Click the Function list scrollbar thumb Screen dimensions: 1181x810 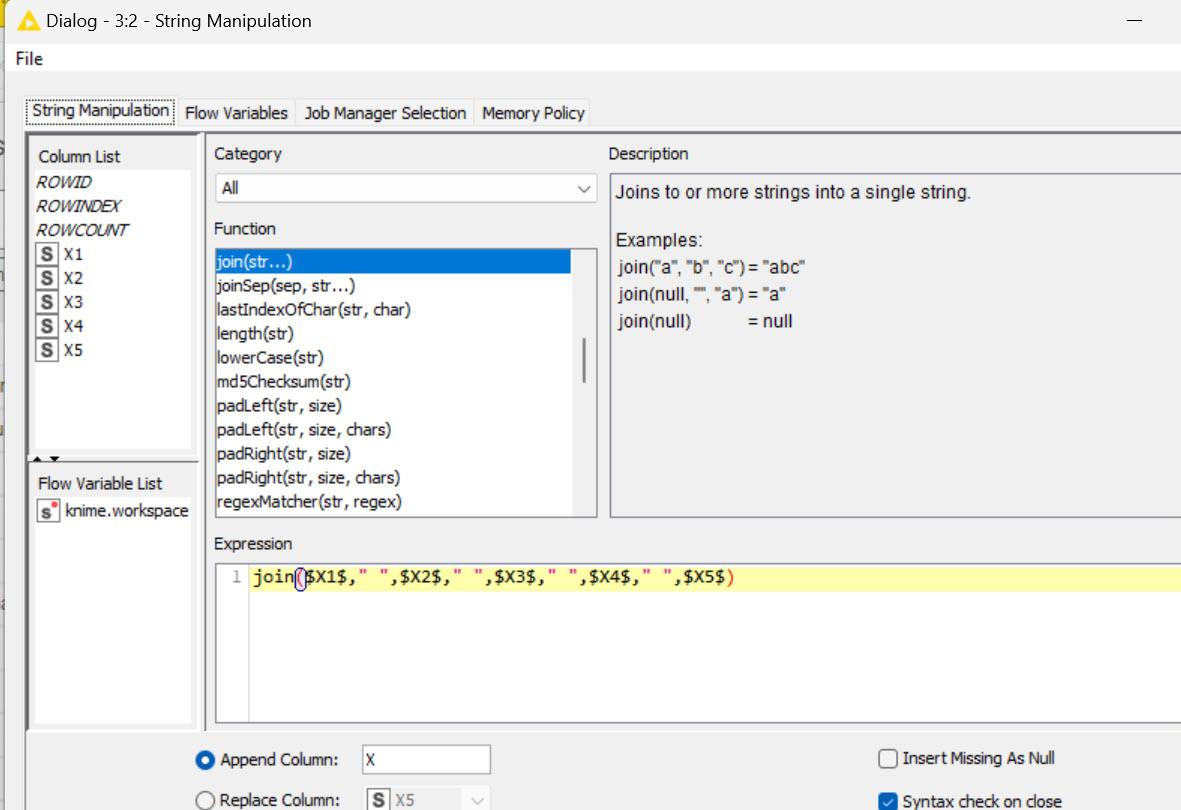pyautogui.click(x=584, y=360)
